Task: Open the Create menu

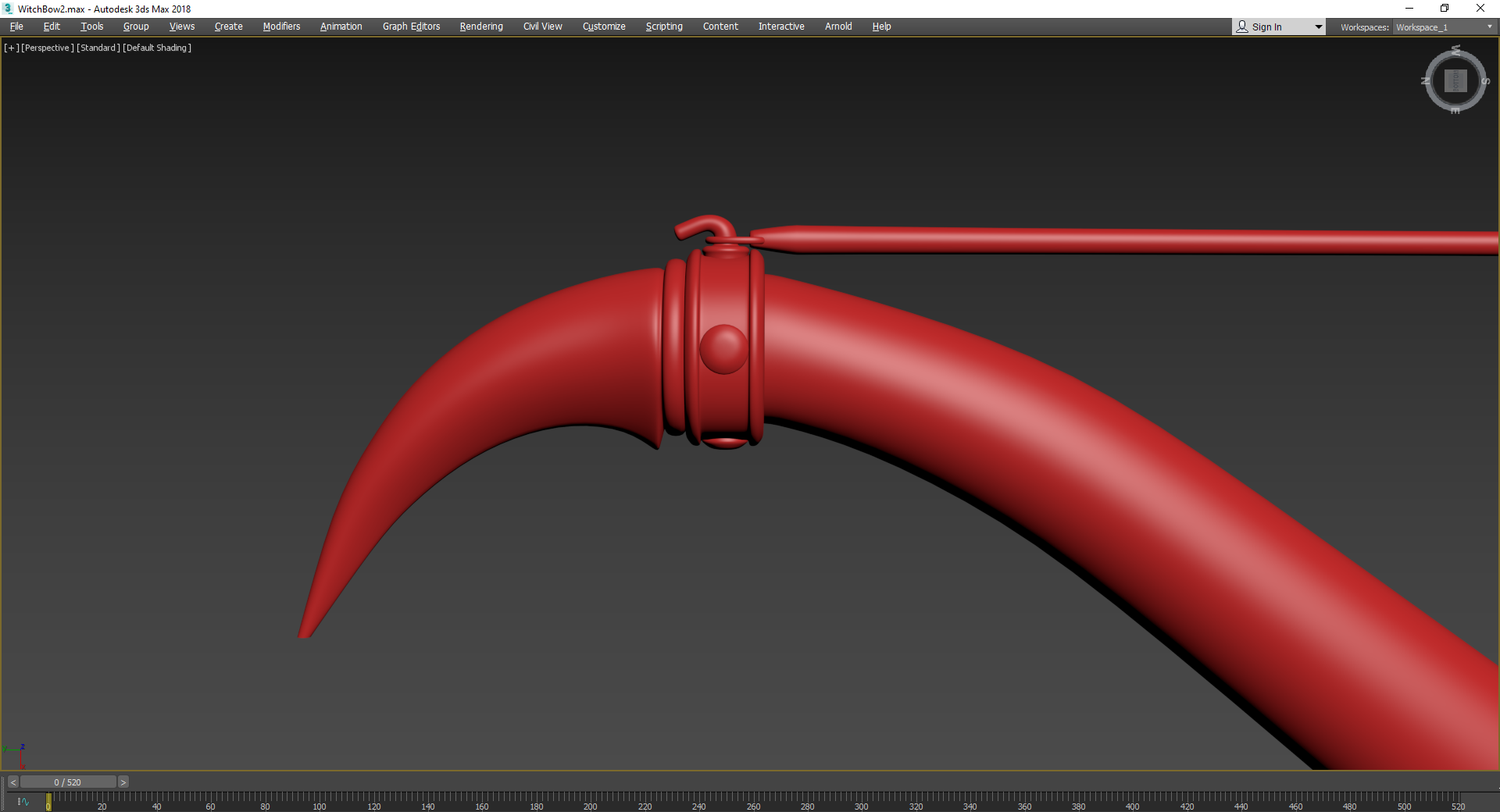Action: (x=229, y=27)
